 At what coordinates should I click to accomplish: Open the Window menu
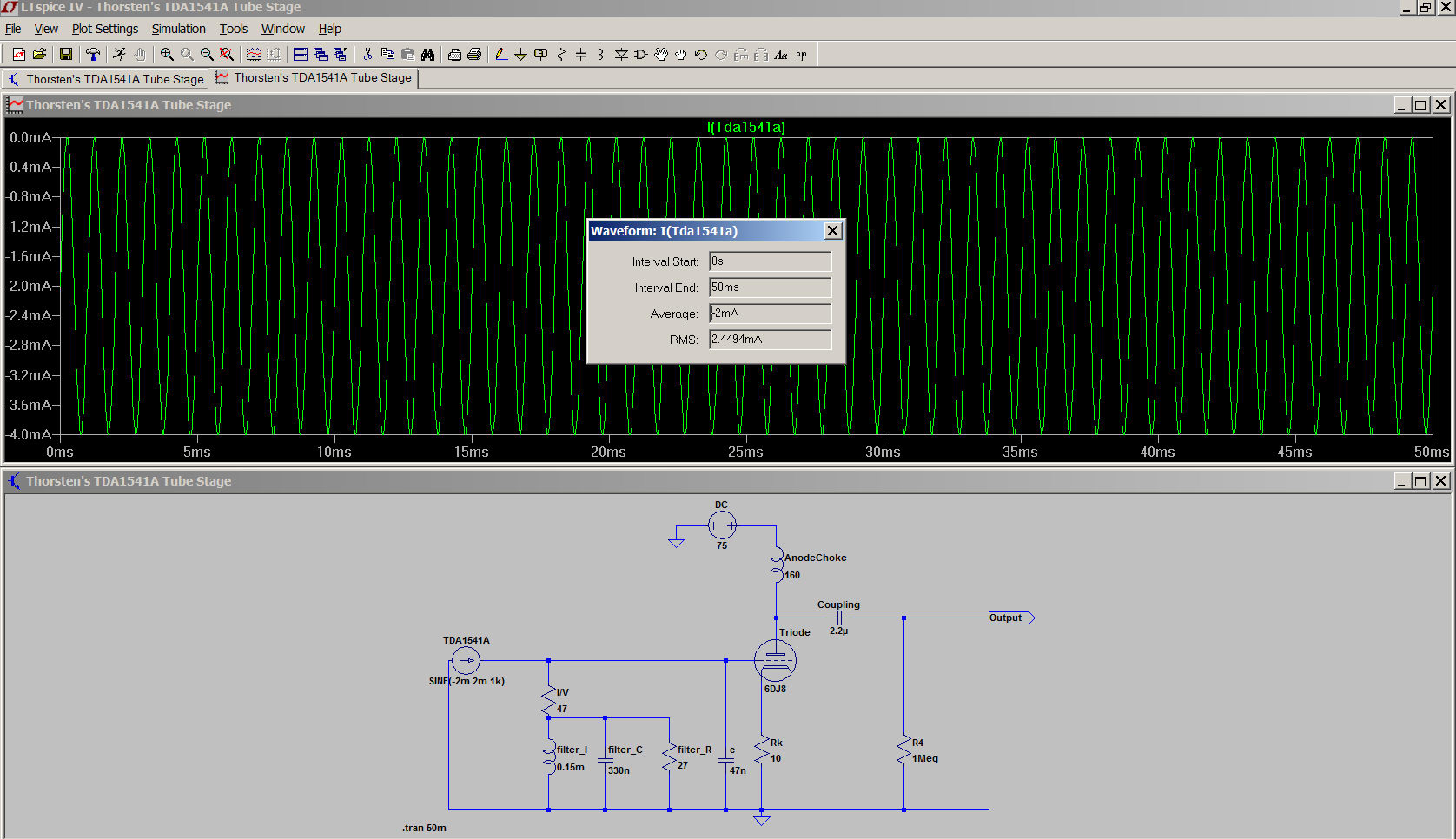coord(283,29)
